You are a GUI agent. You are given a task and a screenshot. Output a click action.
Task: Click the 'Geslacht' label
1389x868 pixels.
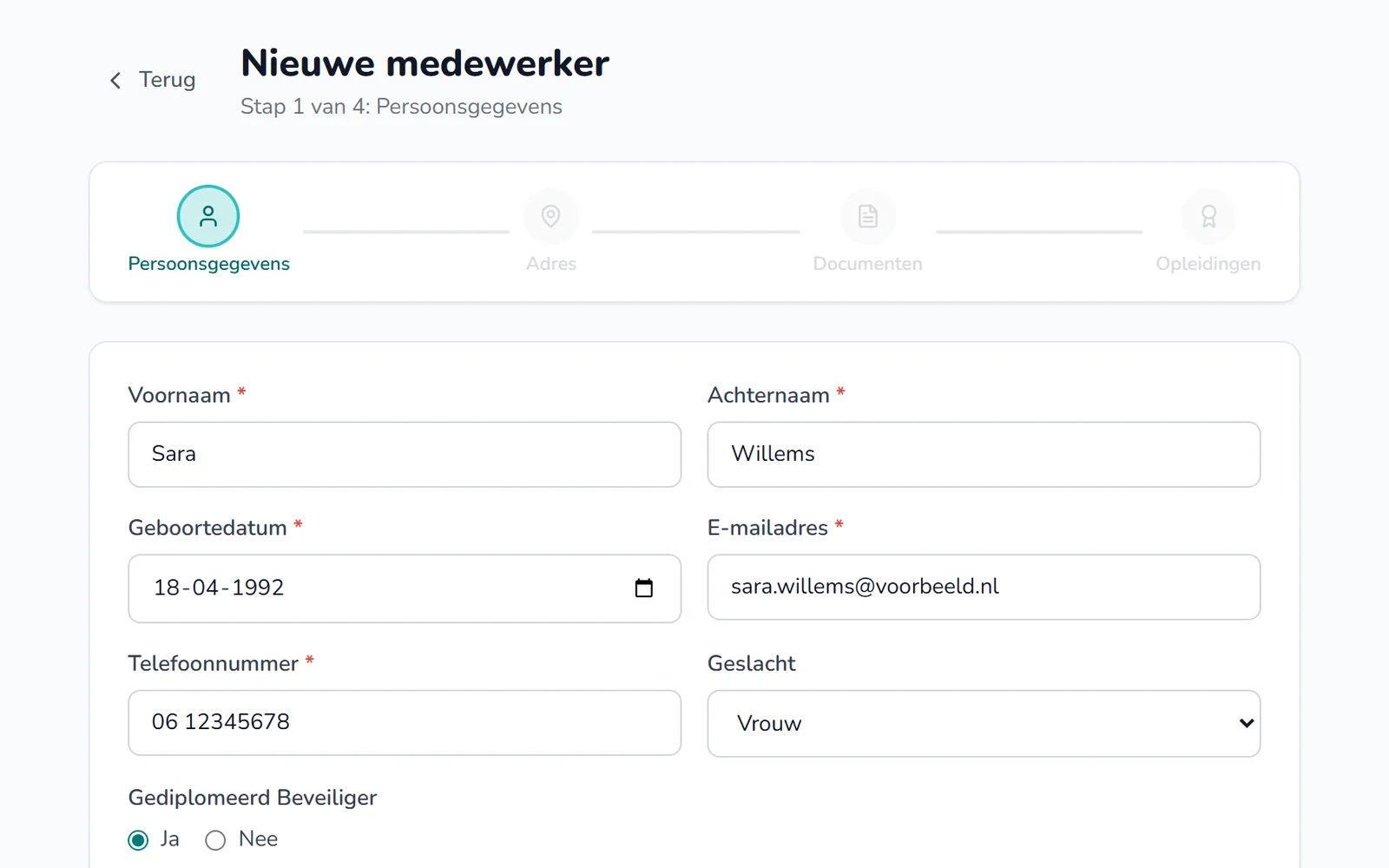[752, 663]
